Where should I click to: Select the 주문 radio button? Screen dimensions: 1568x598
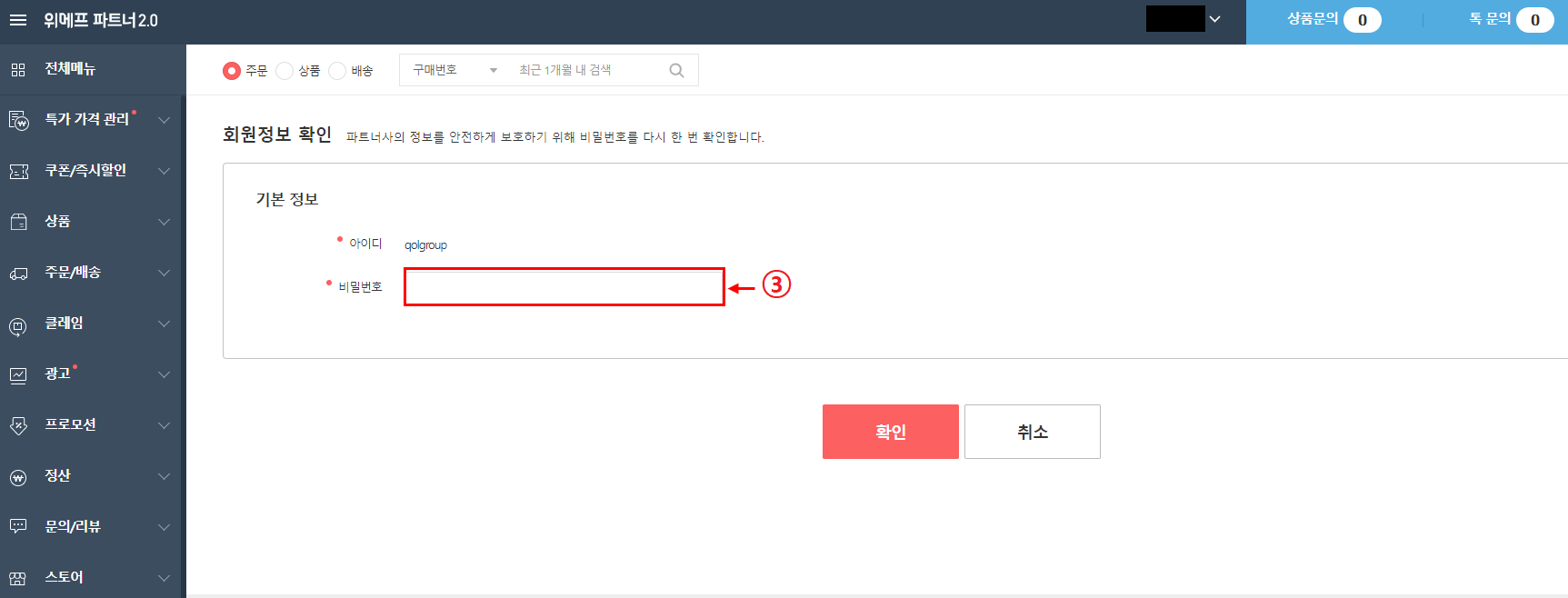(232, 71)
